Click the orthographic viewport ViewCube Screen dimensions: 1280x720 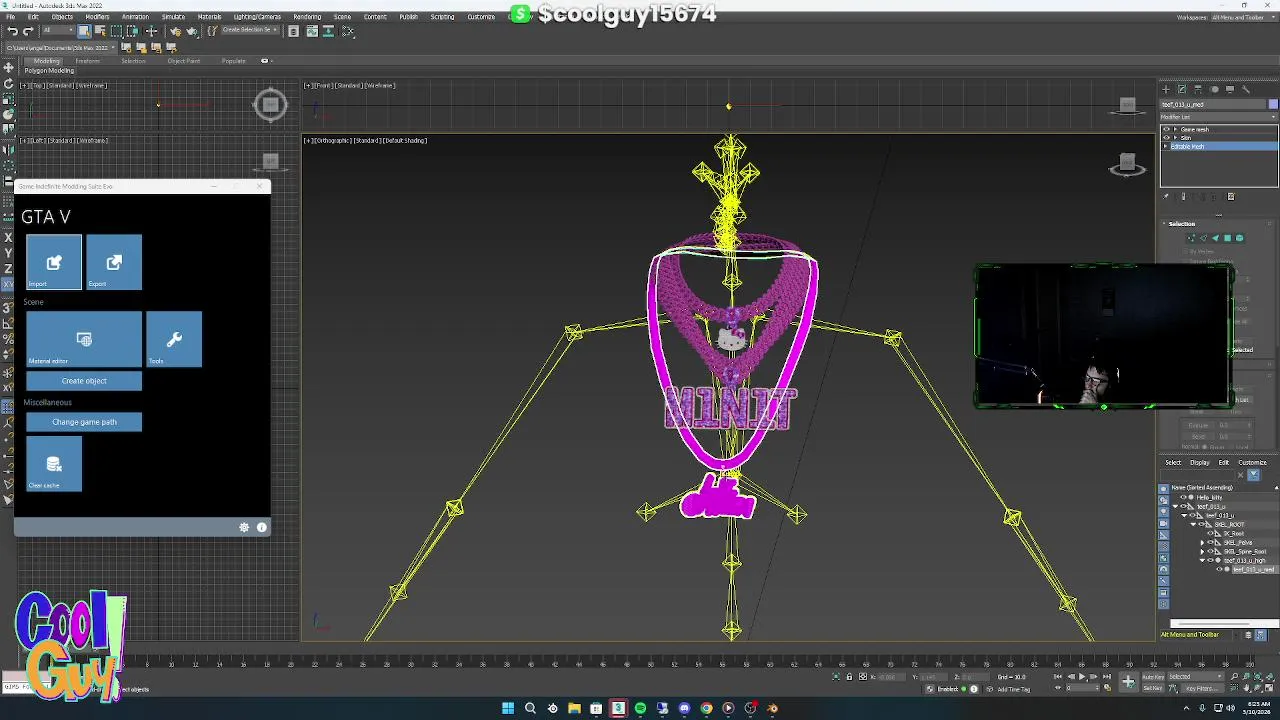pos(1127,165)
